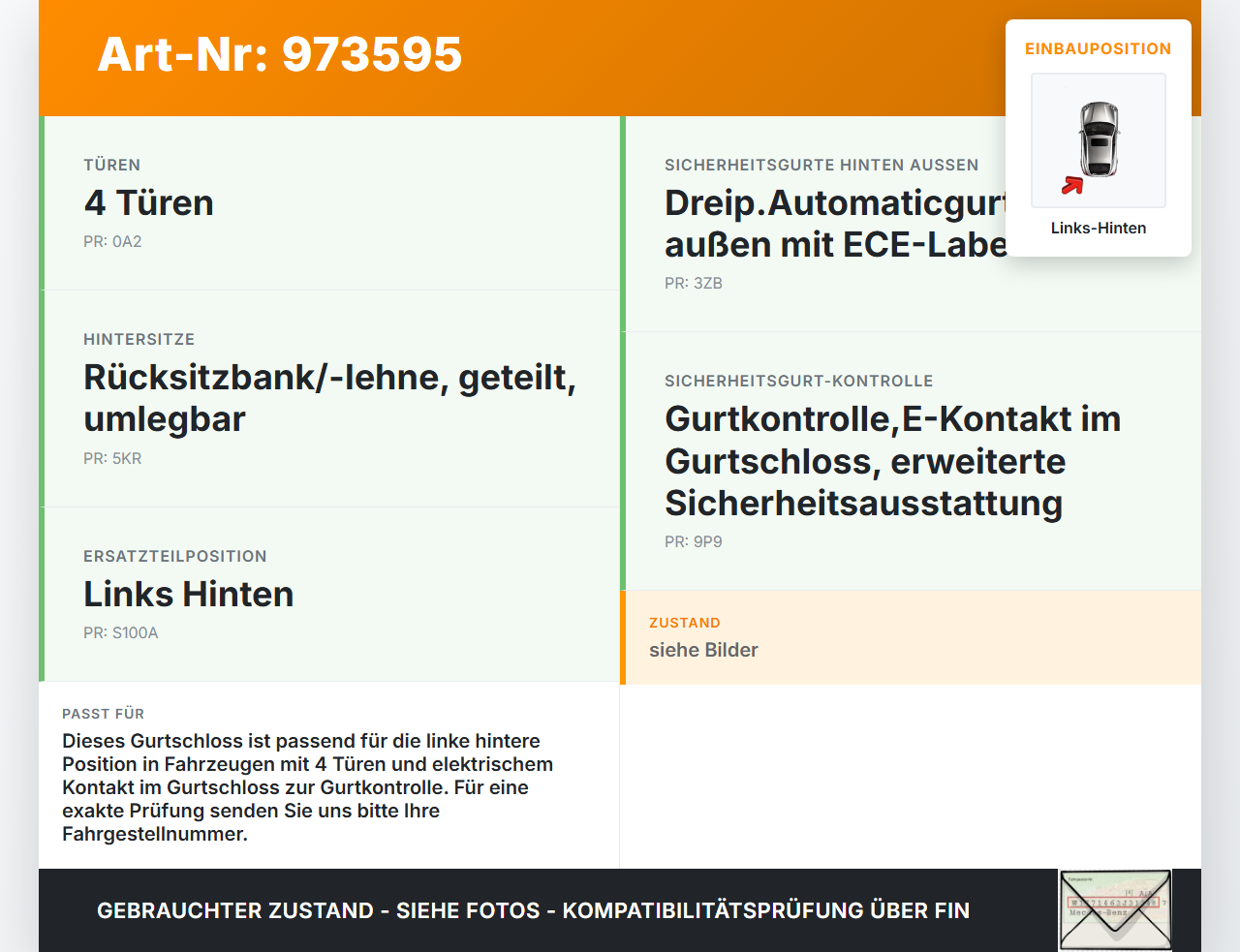Collapse the PASST FÜR info box
This screenshot has height=952, width=1240.
pyautogui.click(x=329, y=775)
